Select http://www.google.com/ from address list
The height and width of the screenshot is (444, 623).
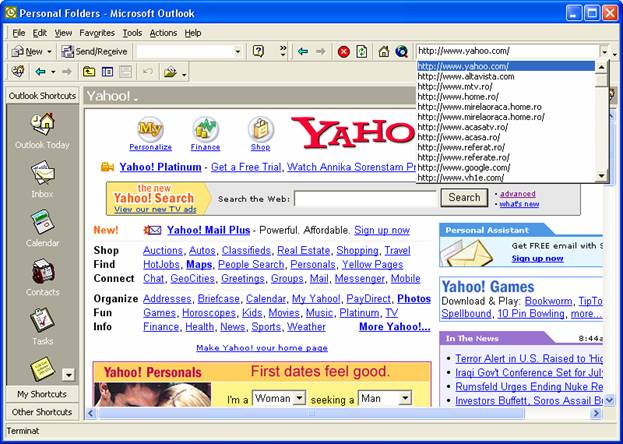coord(506,167)
